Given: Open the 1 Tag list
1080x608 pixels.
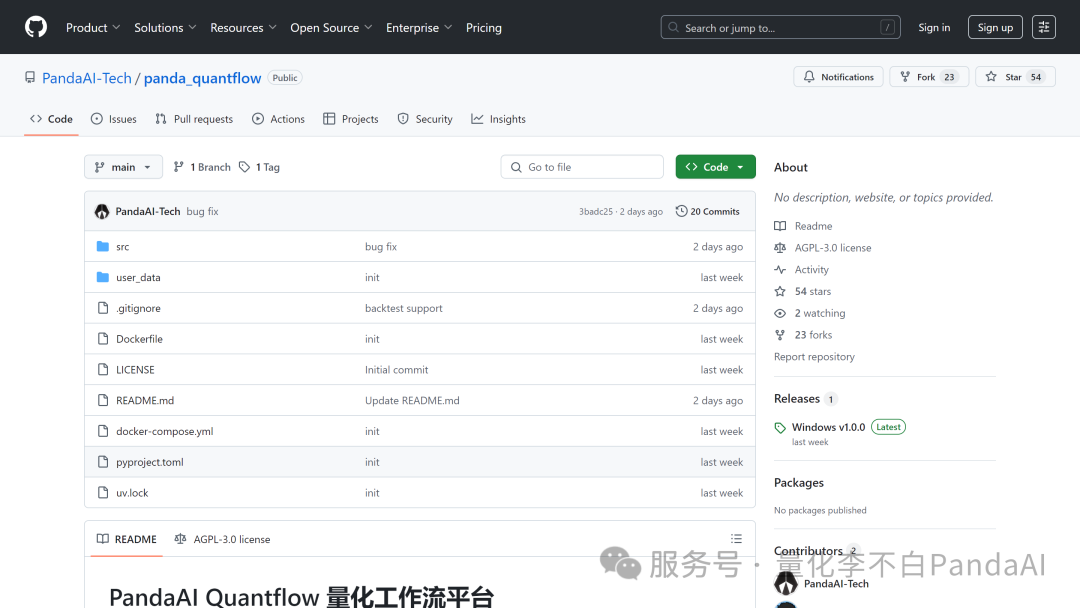Looking at the screenshot, I should pos(259,167).
